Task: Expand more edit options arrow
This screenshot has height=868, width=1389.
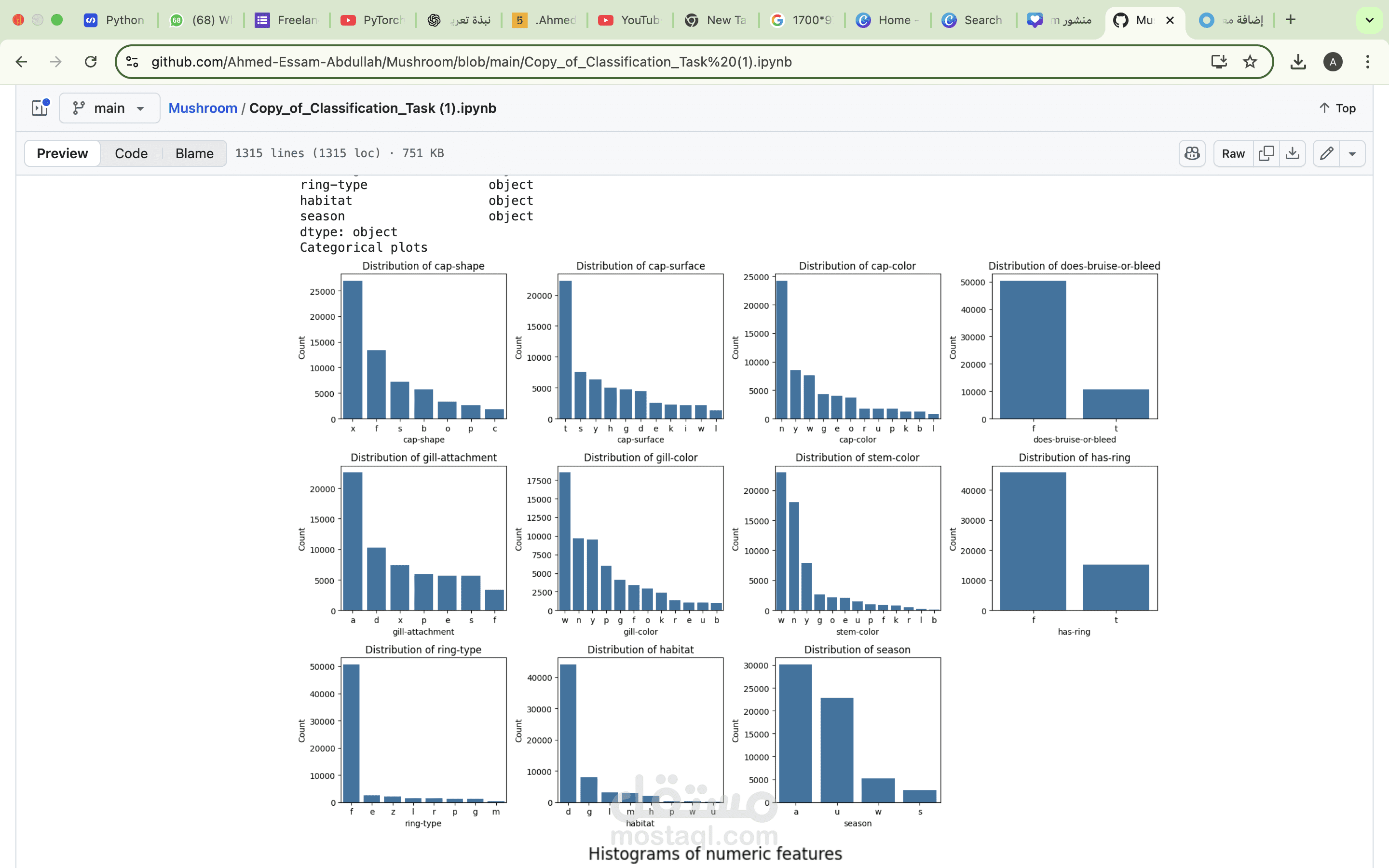Action: click(x=1352, y=153)
